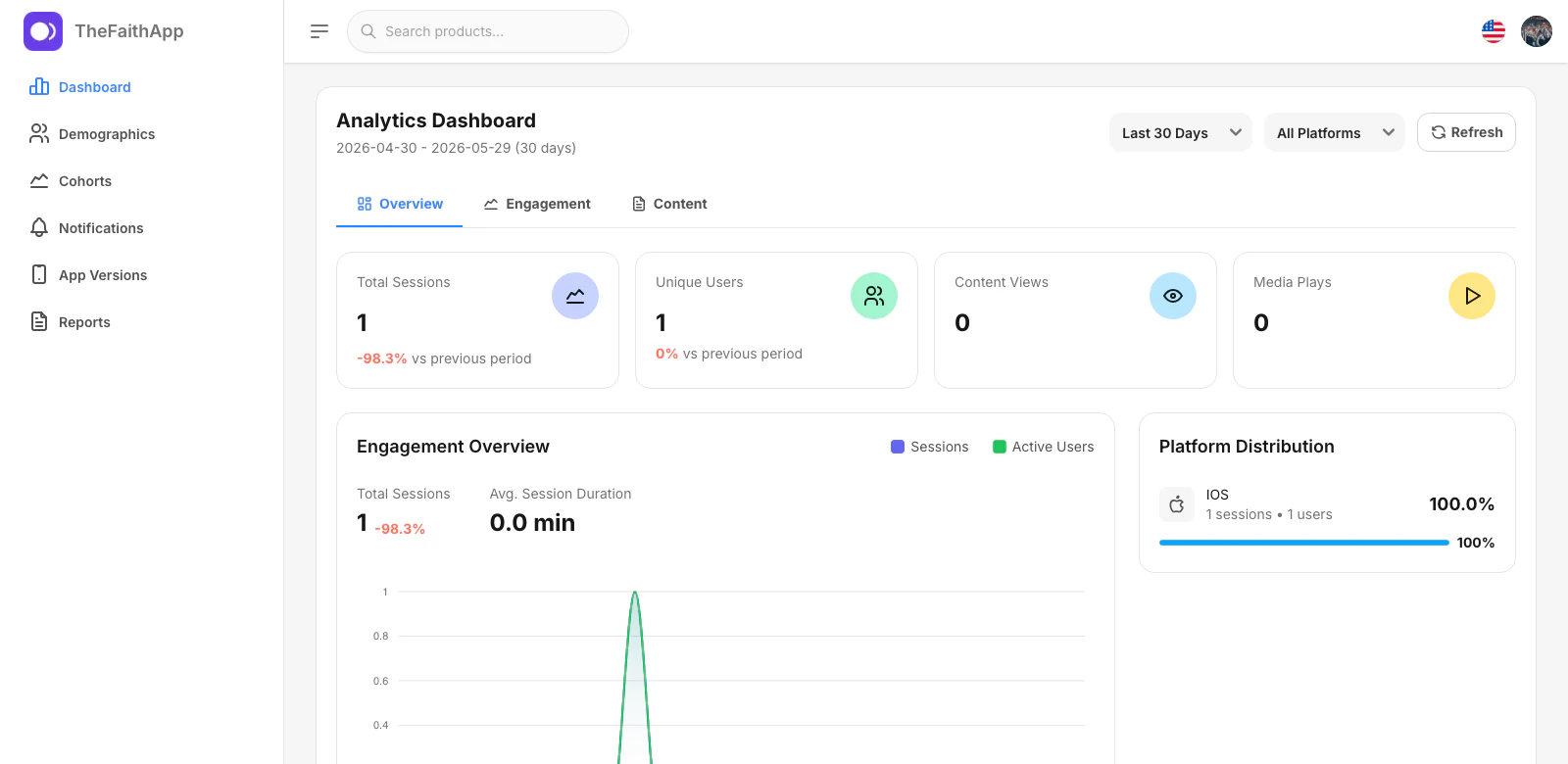Click the Cohorts line chart icon
Viewport: 1568px width, 764px height.
[39, 180]
